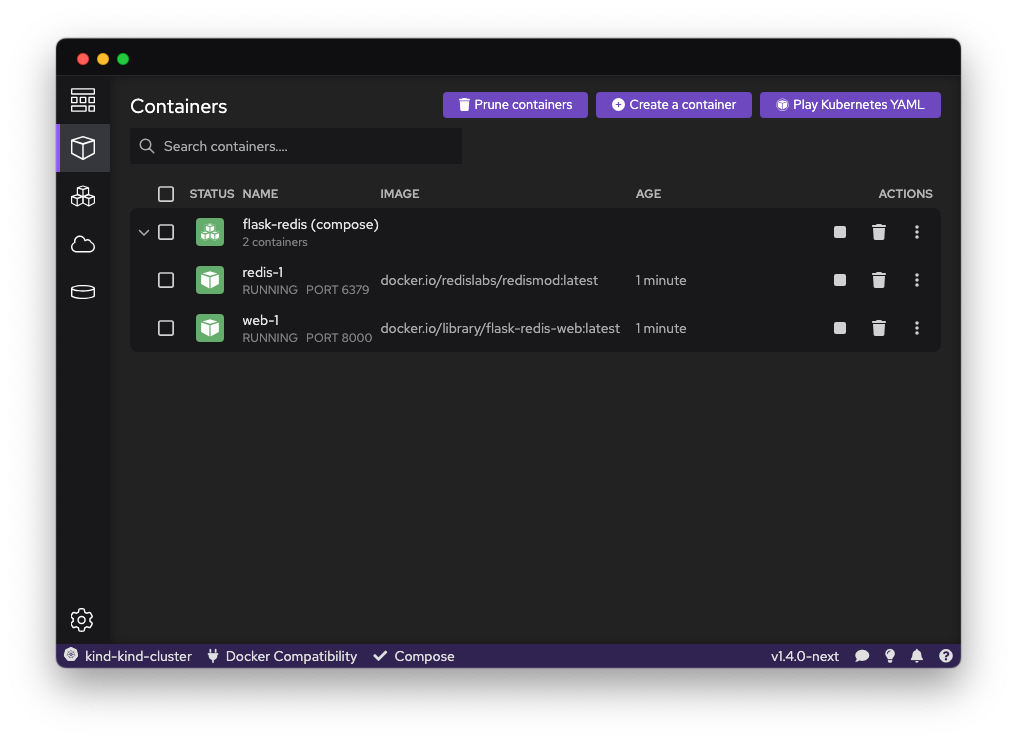Stop the redis-1 container
The image size is (1017, 742).
[x=839, y=280]
